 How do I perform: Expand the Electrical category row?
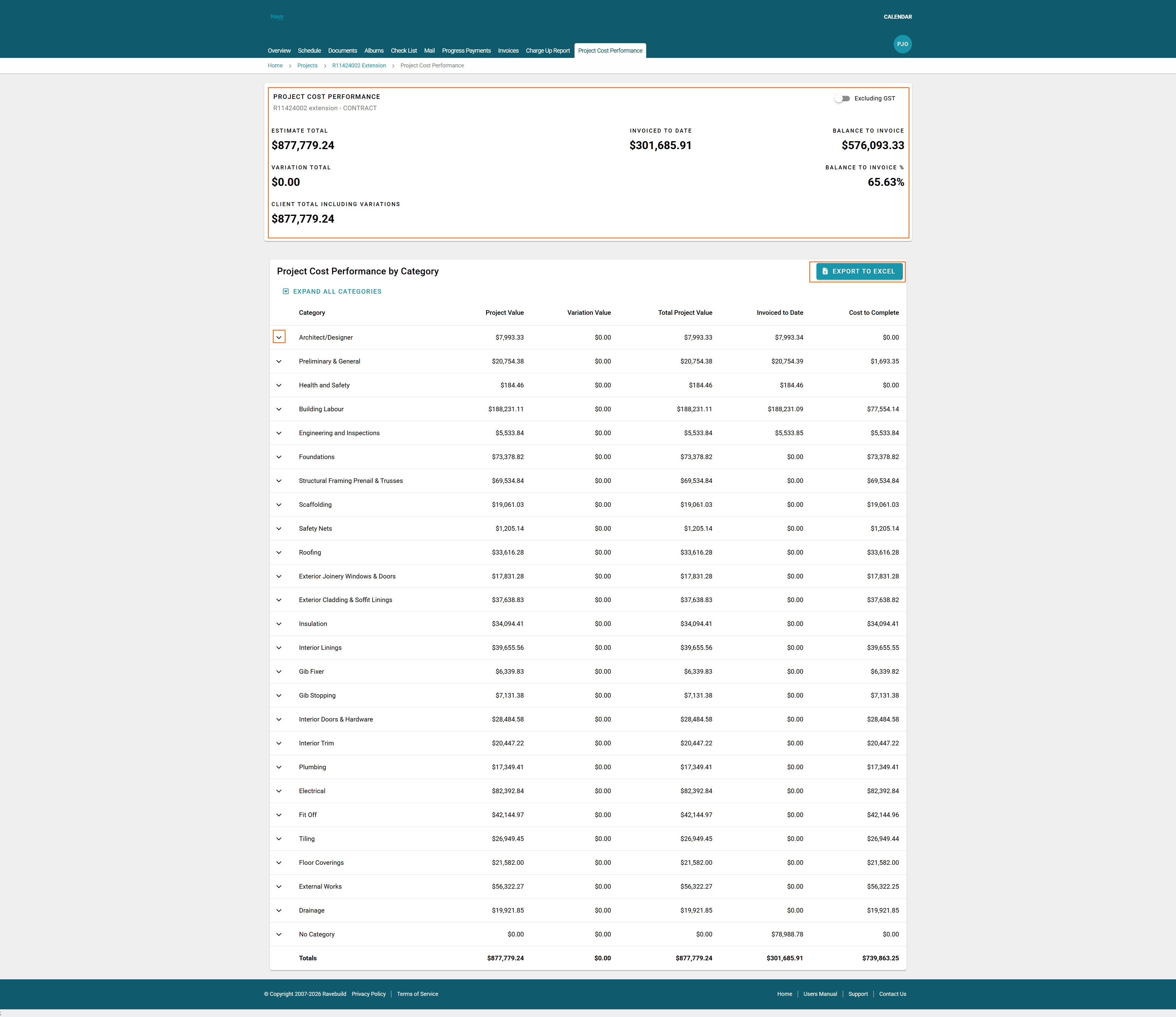[279, 791]
